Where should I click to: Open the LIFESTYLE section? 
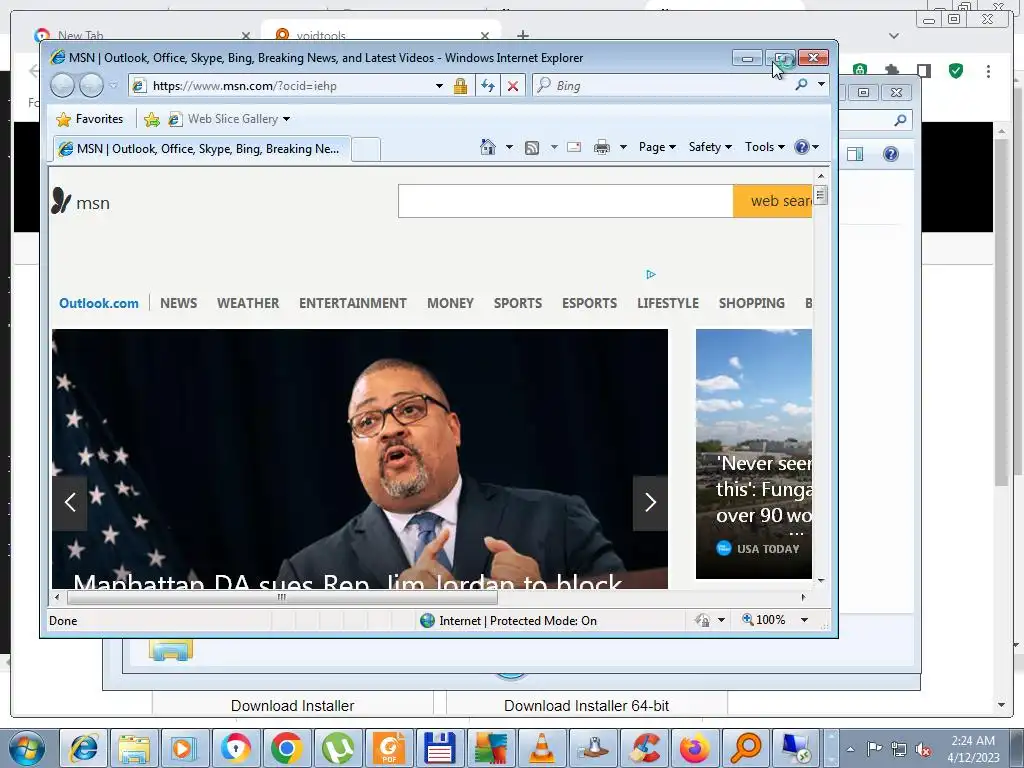pos(668,303)
